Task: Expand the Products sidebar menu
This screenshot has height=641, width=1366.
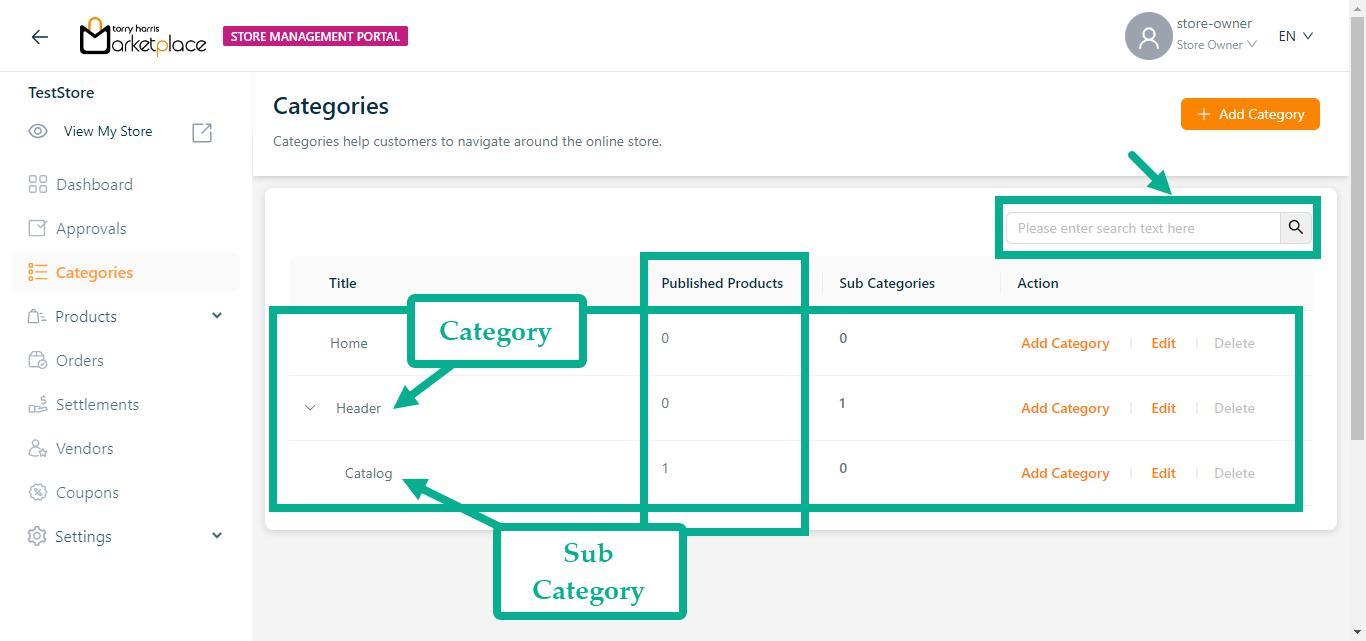Action: (x=217, y=316)
